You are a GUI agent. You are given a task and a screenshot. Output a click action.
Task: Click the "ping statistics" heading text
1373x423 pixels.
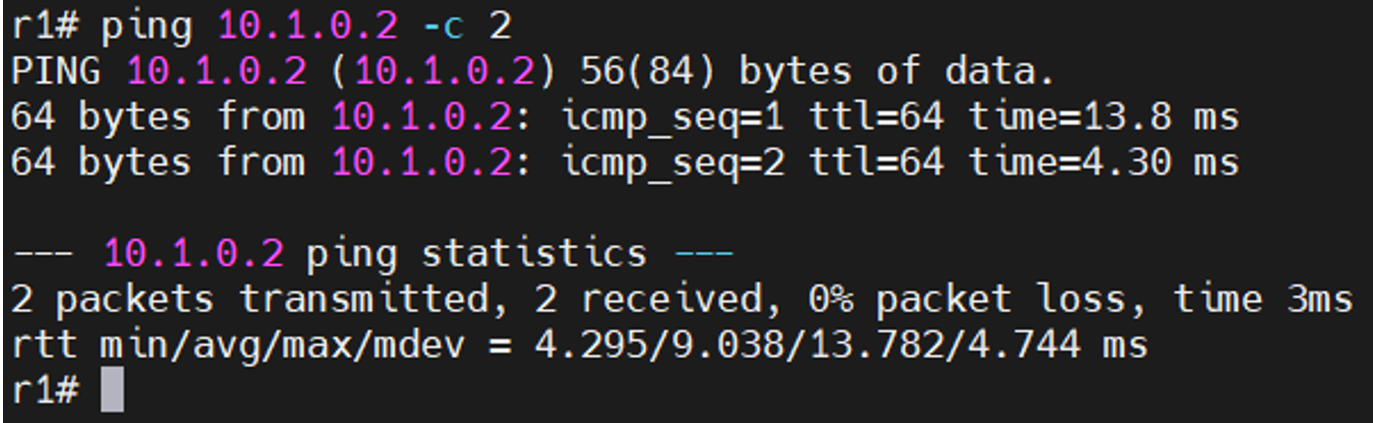pyautogui.click(x=476, y=254)
